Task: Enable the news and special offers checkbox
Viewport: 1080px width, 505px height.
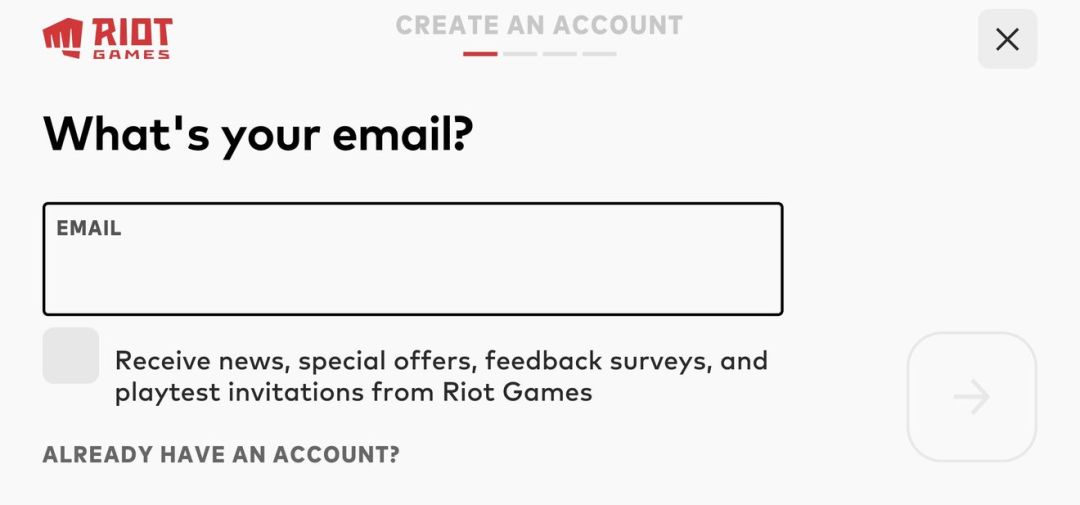Action: [x=71, y=355]
